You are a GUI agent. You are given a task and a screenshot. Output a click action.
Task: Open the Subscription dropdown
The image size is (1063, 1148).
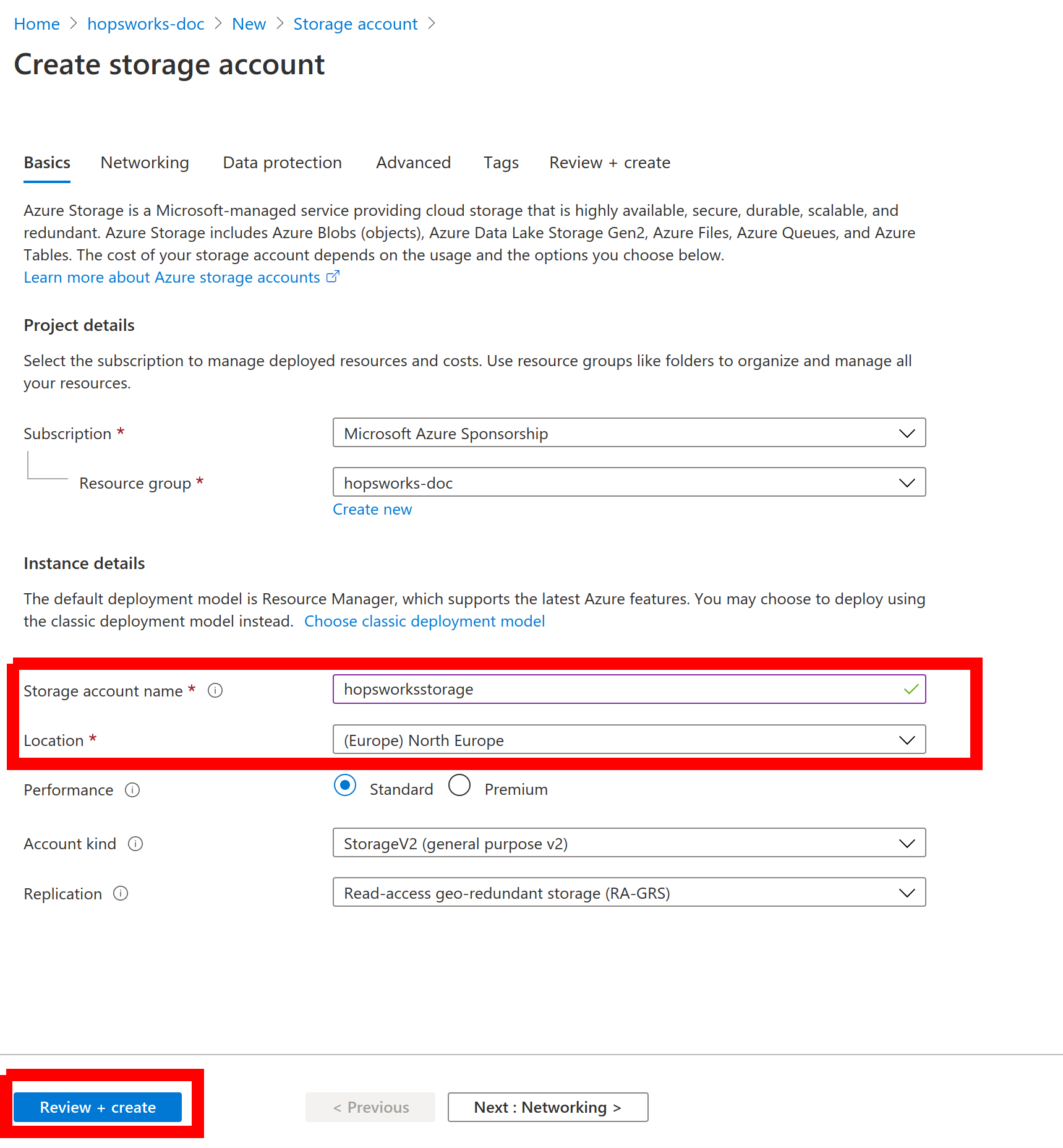click(628, 433)
